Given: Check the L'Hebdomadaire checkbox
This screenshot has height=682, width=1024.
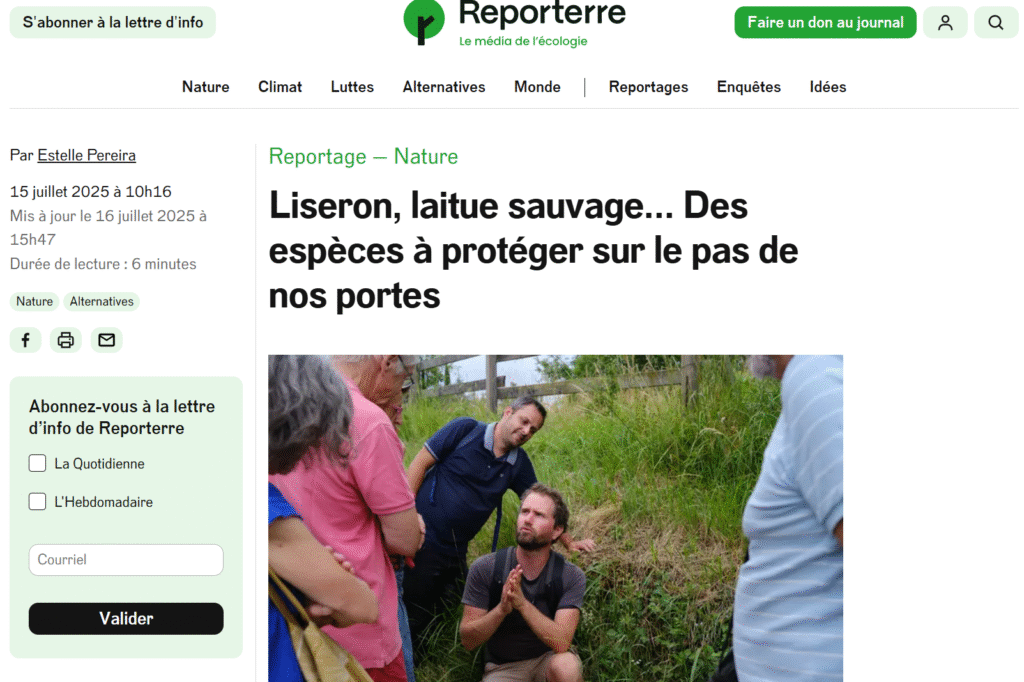Looking at the screenshot, I should click(37, 502).
